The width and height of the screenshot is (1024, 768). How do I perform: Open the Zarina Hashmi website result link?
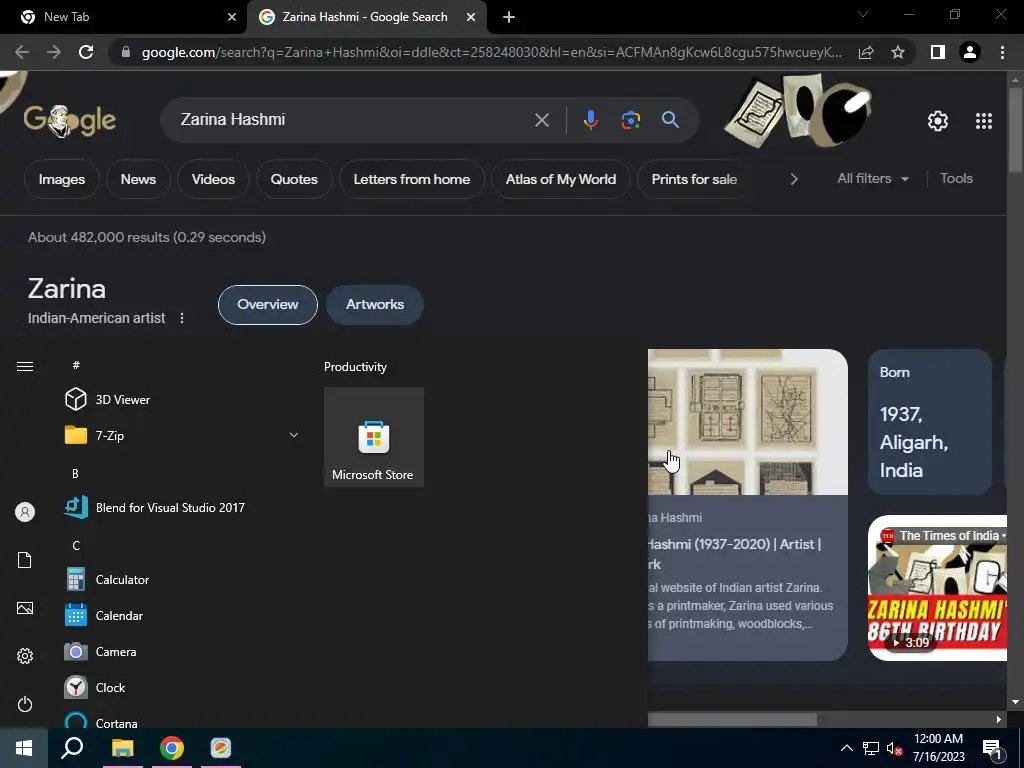pyautogui.click(x=734, y=553)
